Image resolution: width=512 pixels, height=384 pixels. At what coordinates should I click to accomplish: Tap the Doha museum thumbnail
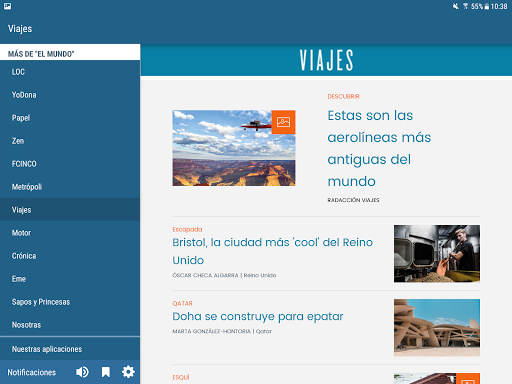[437, 328]
